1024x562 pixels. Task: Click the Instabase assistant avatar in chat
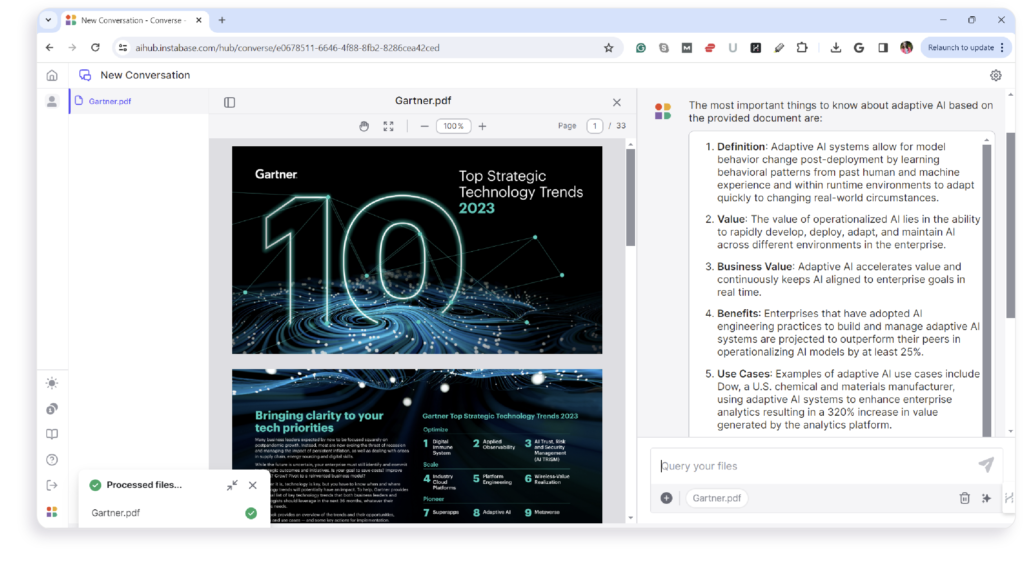[663, 111]
